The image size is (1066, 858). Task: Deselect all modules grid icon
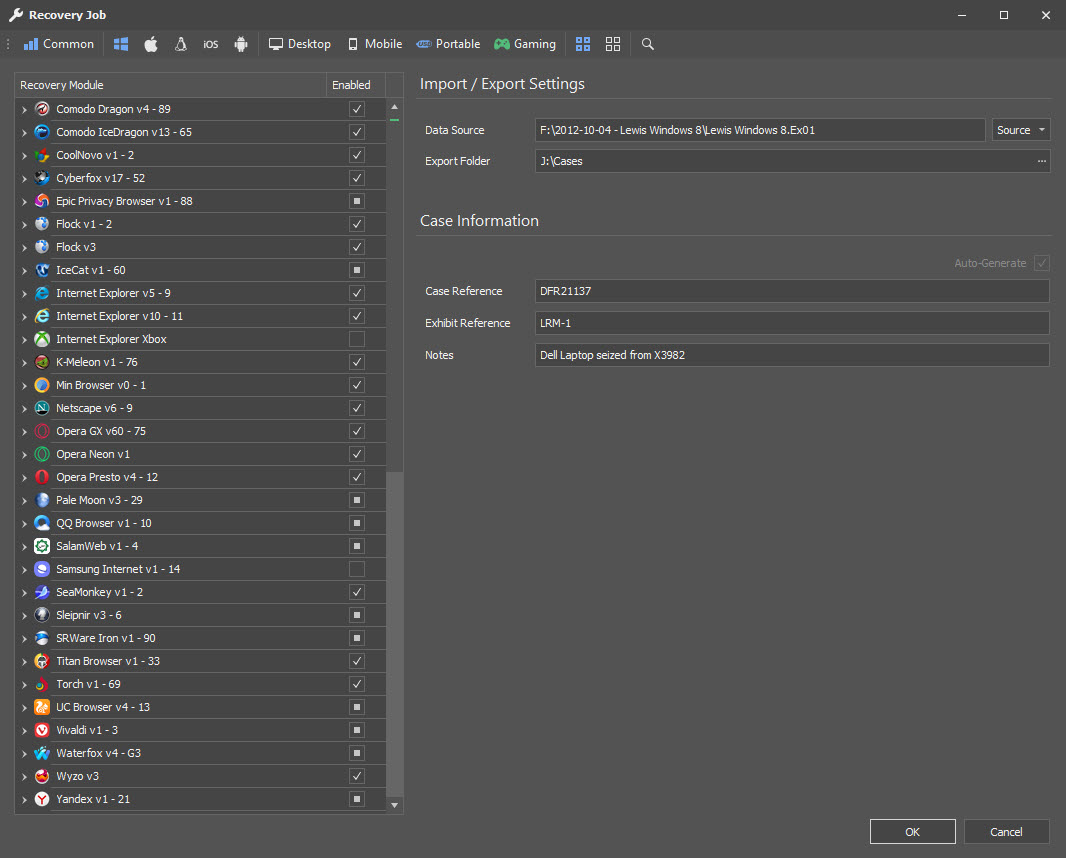pos(613,44)
